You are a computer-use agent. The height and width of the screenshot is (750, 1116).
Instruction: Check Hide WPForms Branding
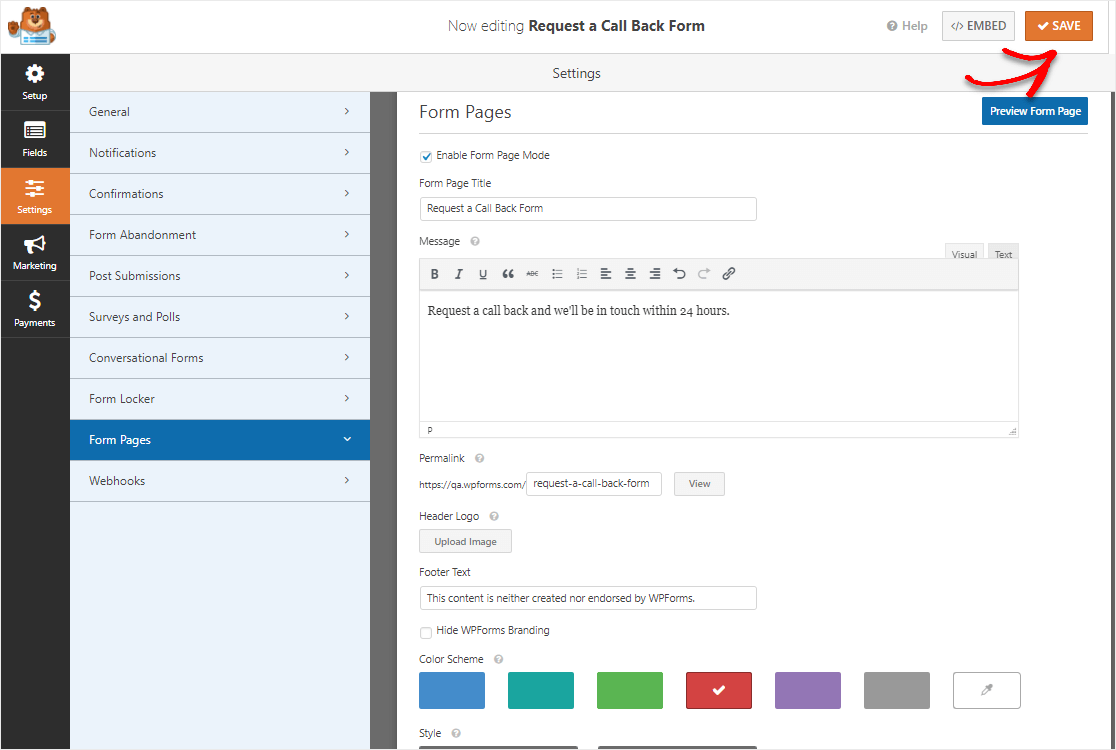426,632
